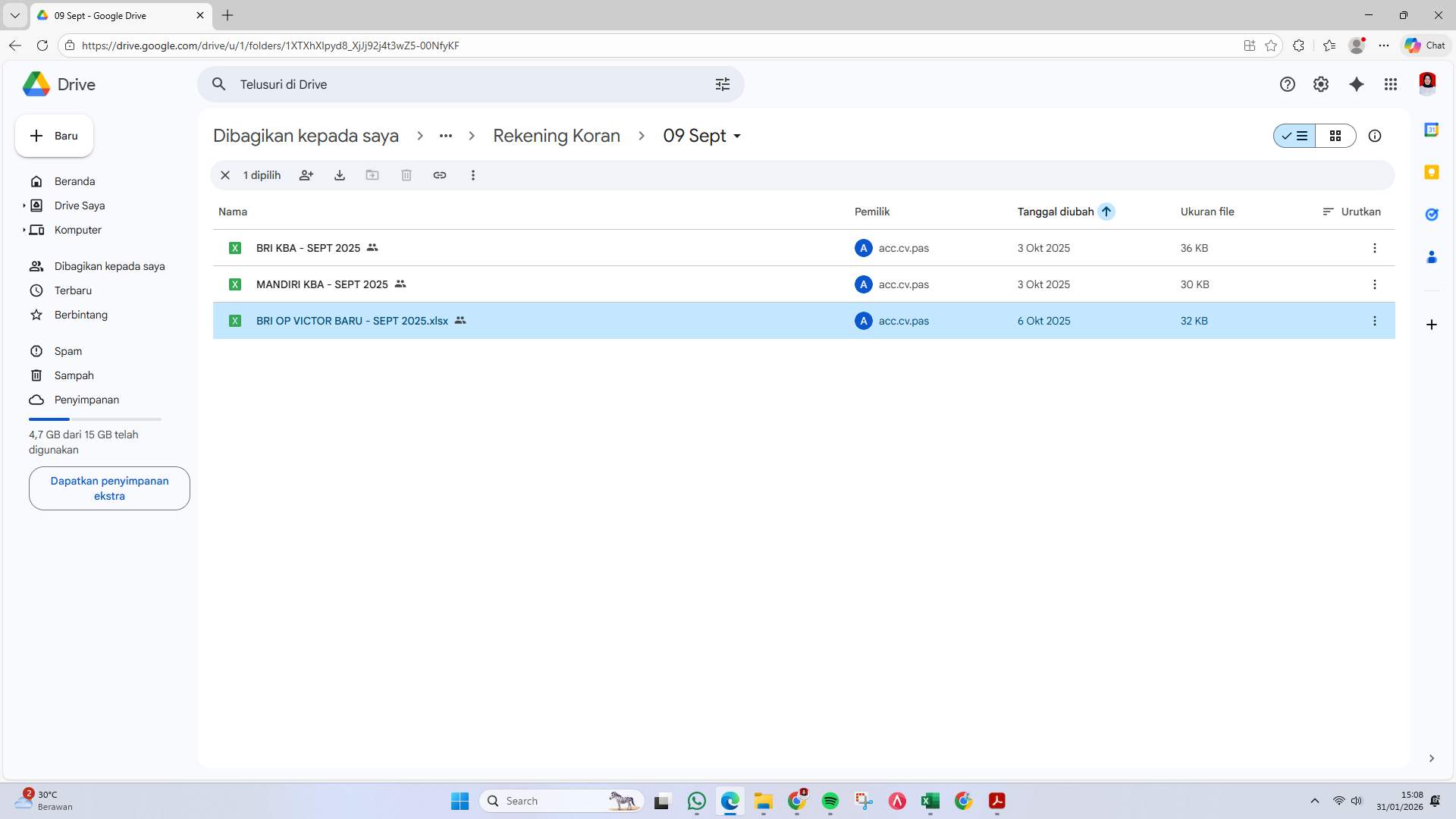Switch to grid view layout
This screenshot has height=819, width=1456.
[1336, 136]
